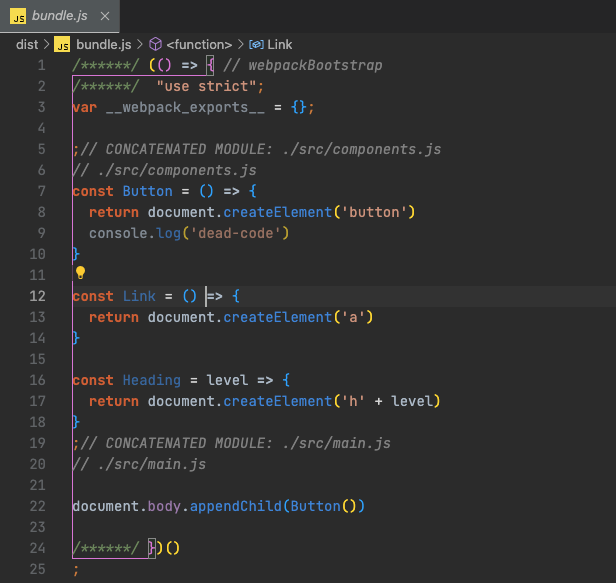The height and width of the screenshot is (583, 616).
Task: Click the semicolon on line 25
Action: (76, 570)
